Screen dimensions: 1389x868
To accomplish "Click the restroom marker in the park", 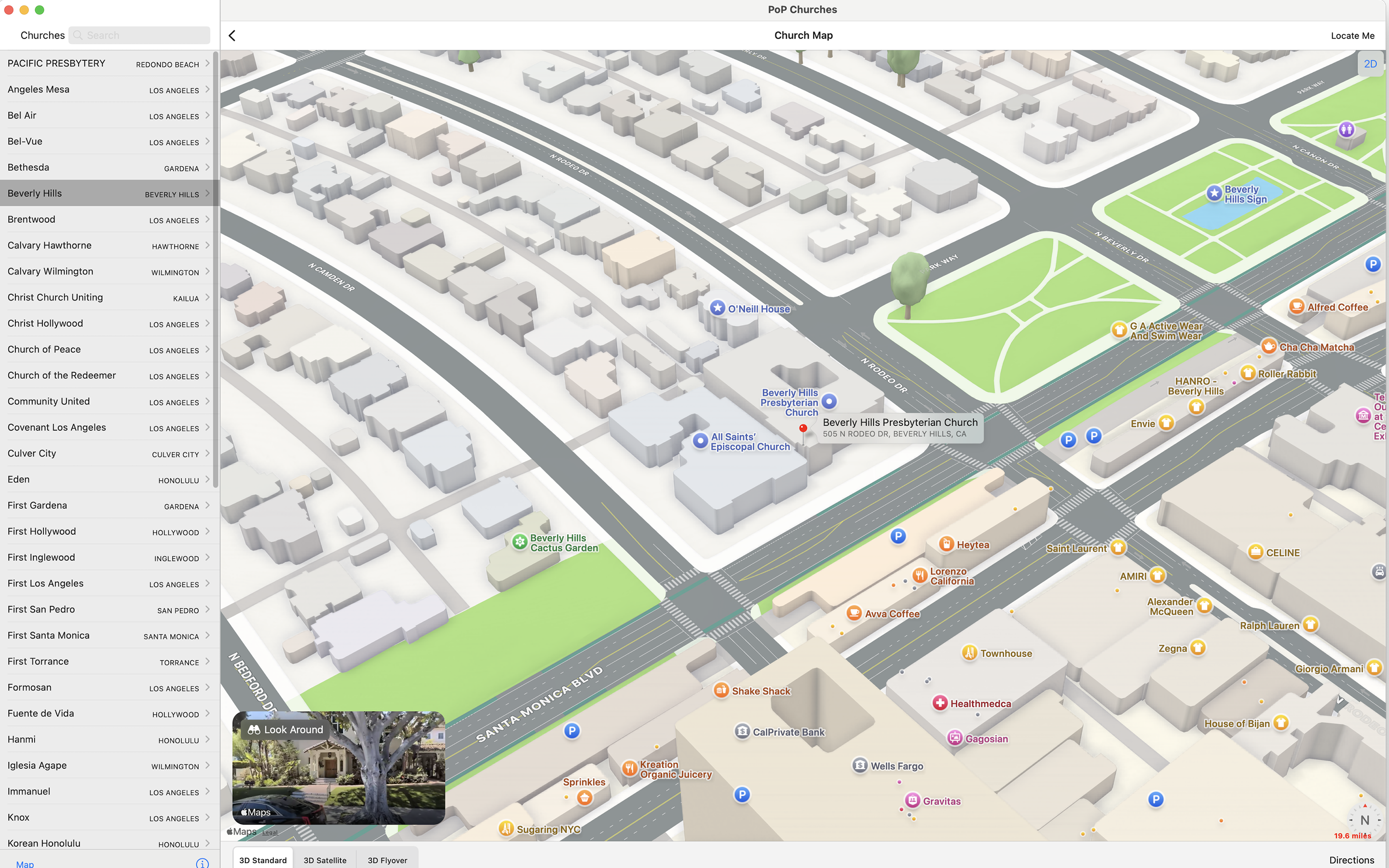I will pyautogui.click(x=1346, y=129).
